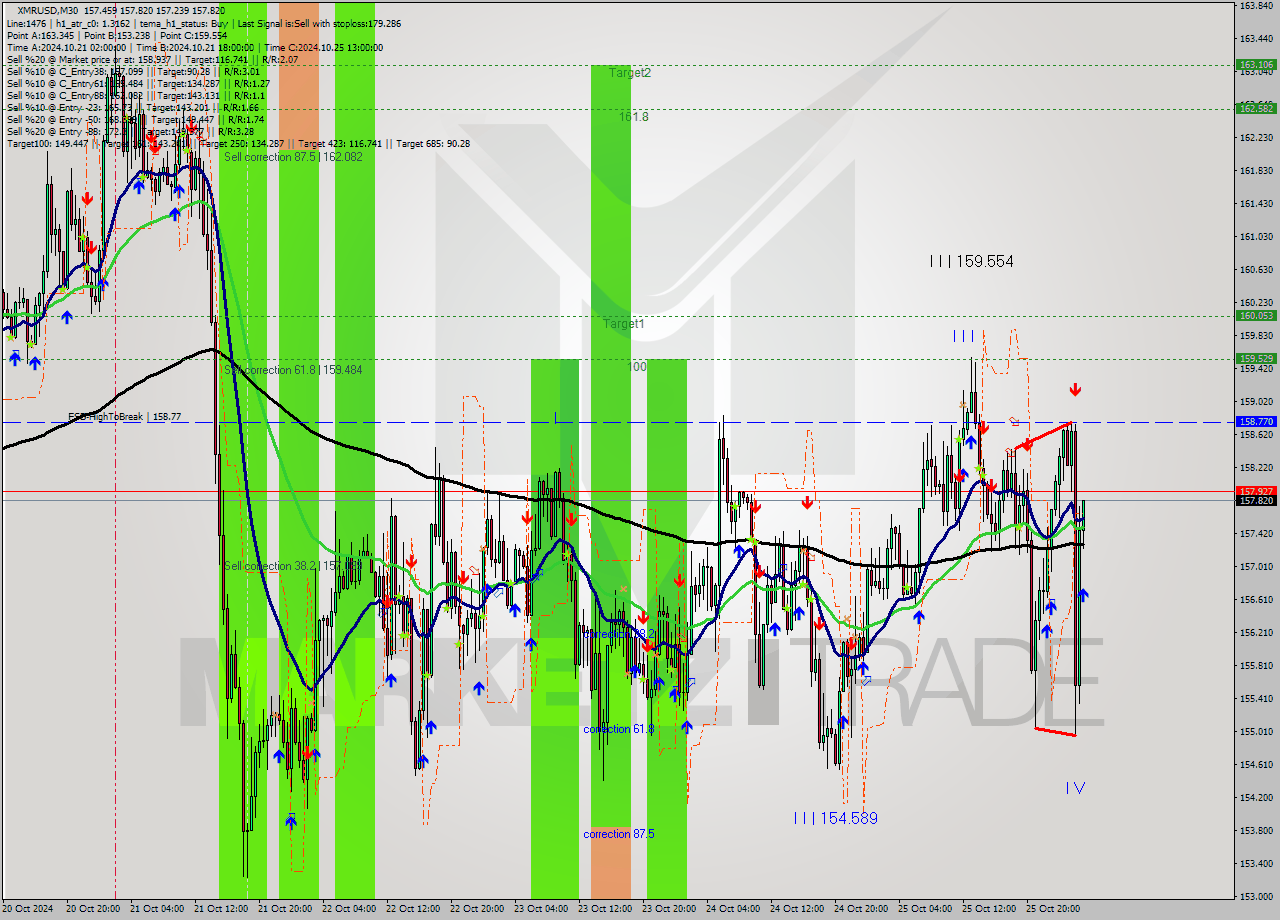Viewport: 1280px width, 920px height.
Task: Click the 'correction 61.8' blue label
Action: tap(619, 729)
